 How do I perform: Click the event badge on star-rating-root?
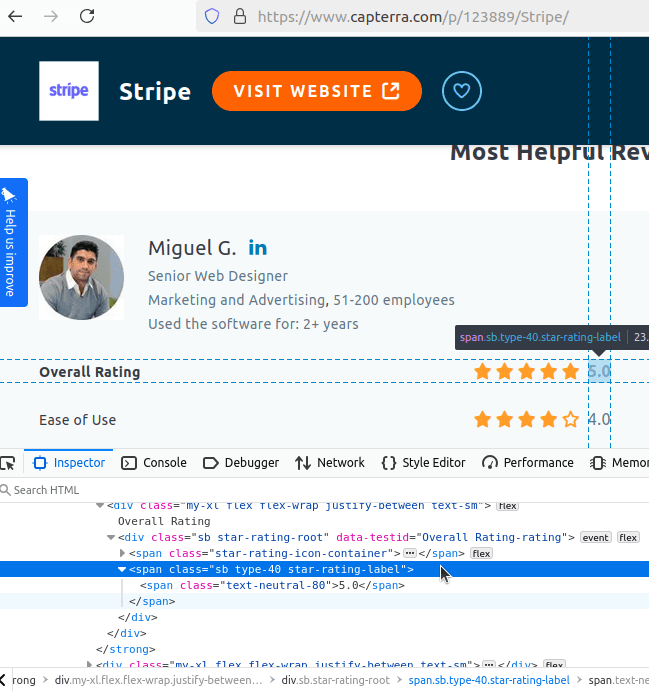596,538
